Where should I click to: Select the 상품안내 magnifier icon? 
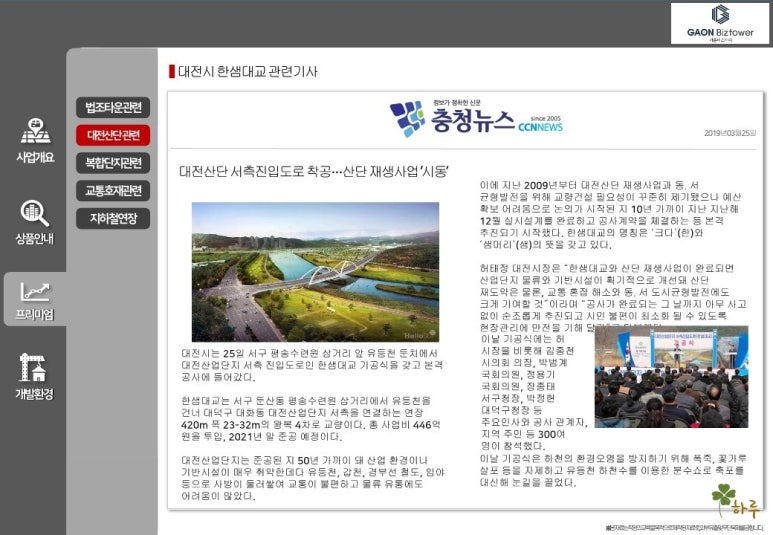pos(35,213)
